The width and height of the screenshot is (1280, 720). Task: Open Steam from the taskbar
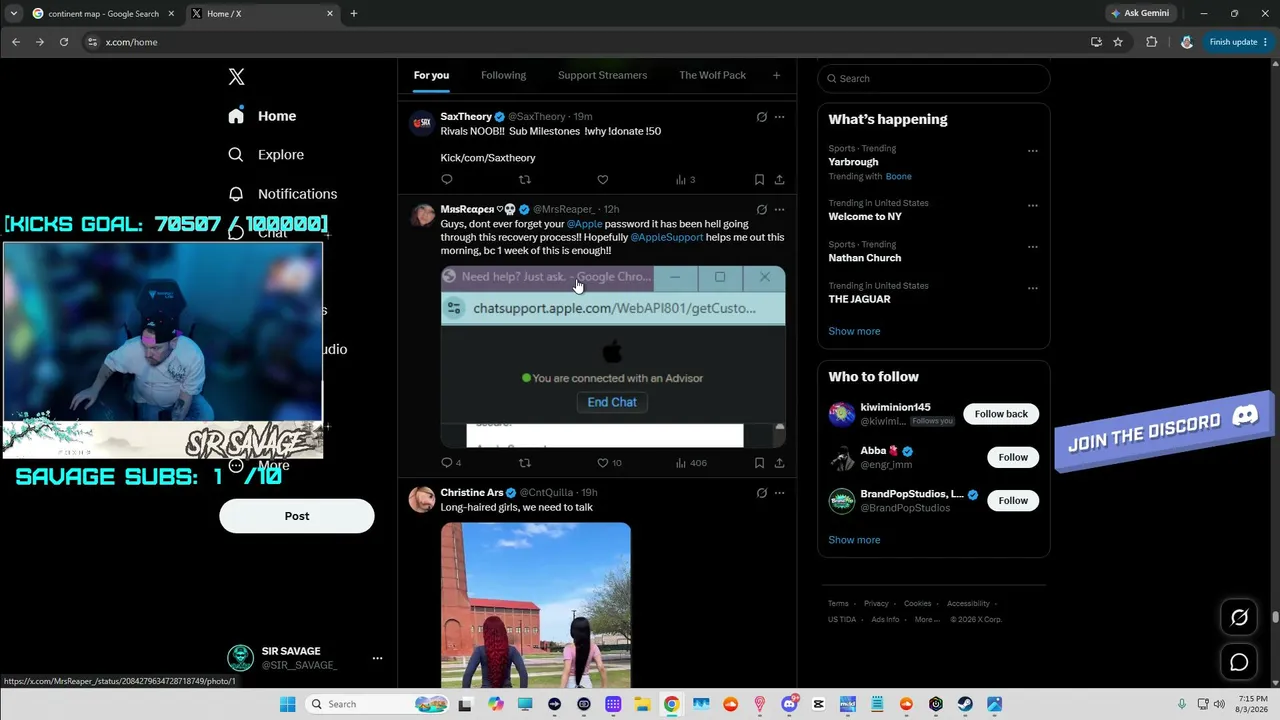click(x=965, y=704)
